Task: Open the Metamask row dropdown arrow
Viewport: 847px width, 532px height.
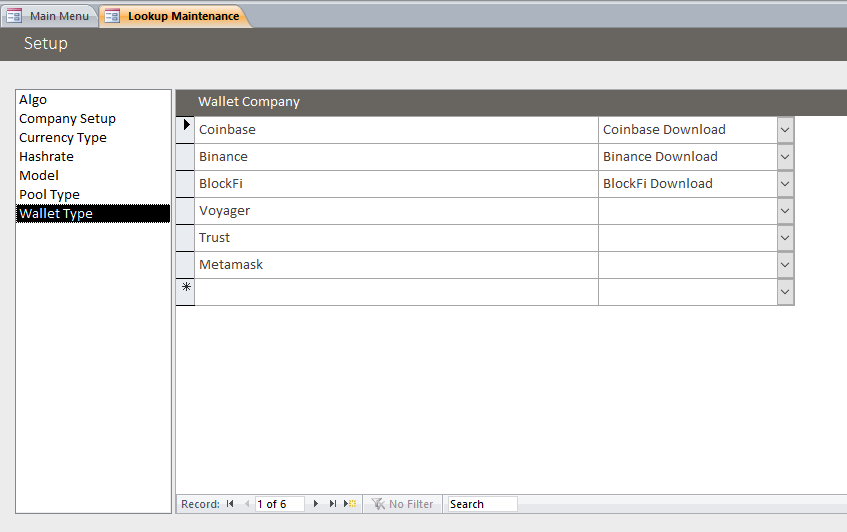Action: (x=785, y=265)
